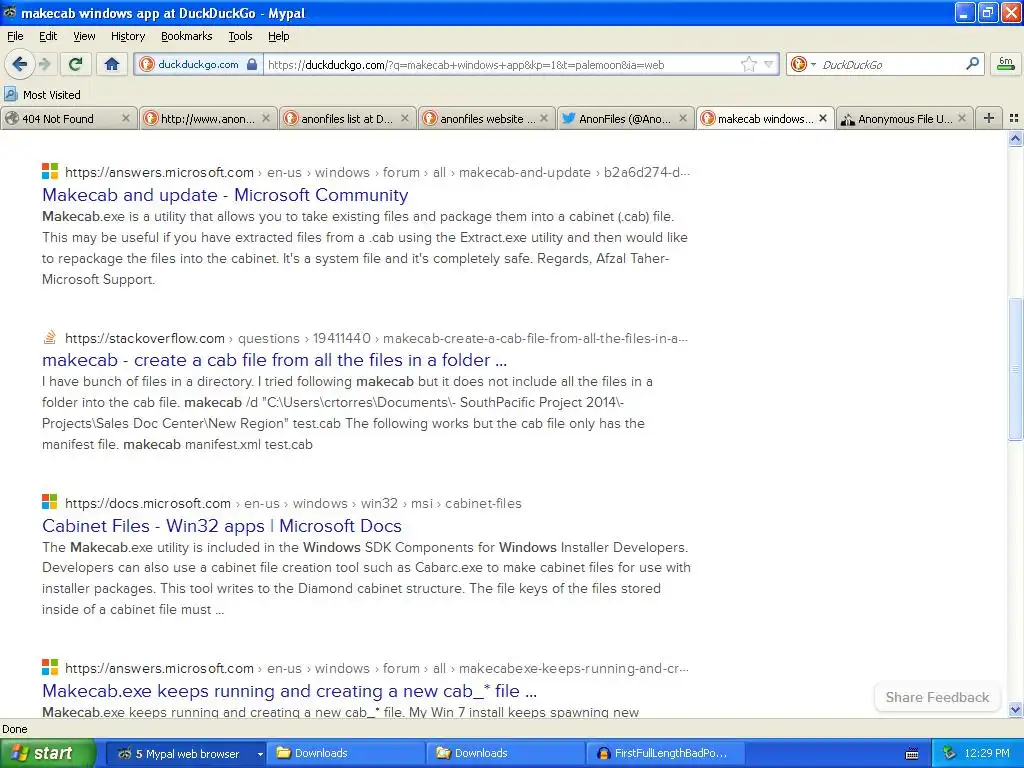Click the scrollbar up arrow
The image size is (1024, 768).
(x=1015, y=138)
